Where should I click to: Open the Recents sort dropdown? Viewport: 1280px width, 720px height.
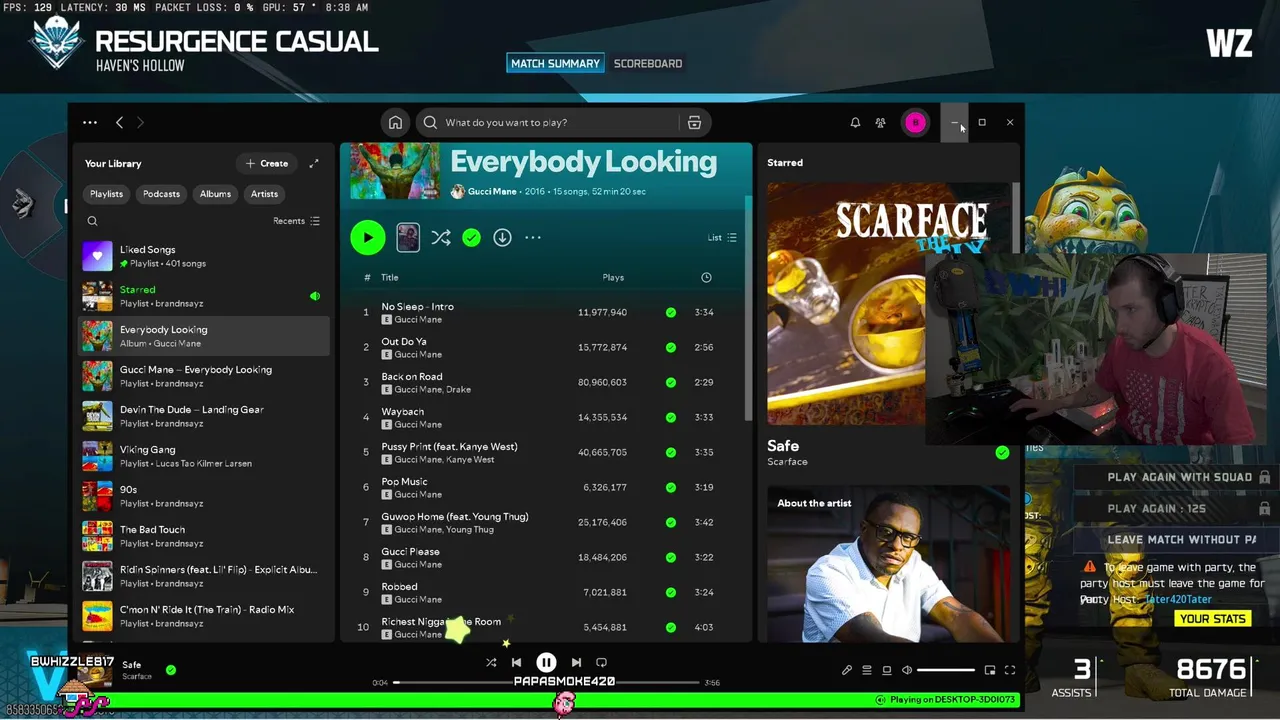click(x=296, y=221)
